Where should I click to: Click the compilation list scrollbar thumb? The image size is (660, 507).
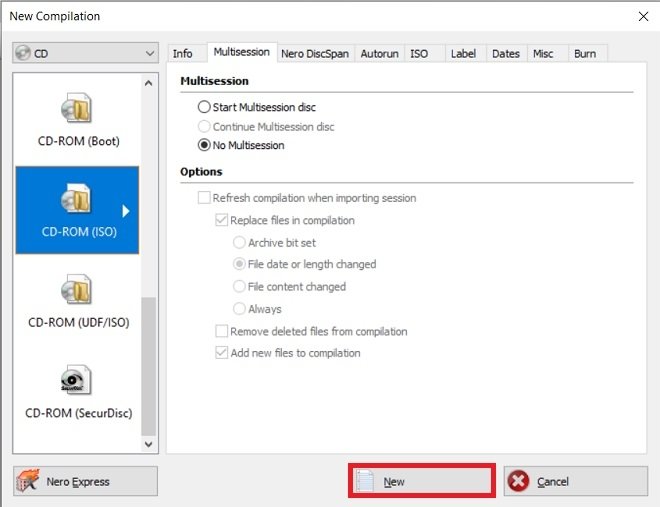click(148, 366)
